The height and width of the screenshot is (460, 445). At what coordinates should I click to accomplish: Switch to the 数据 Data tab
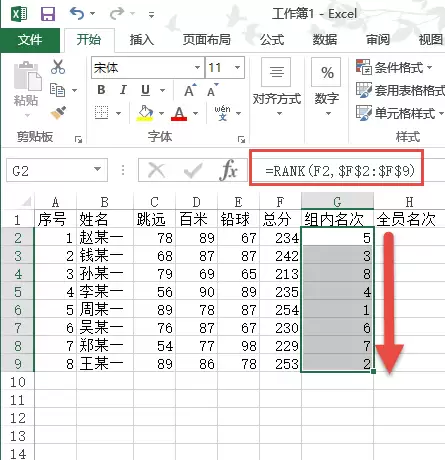[325, 40]
